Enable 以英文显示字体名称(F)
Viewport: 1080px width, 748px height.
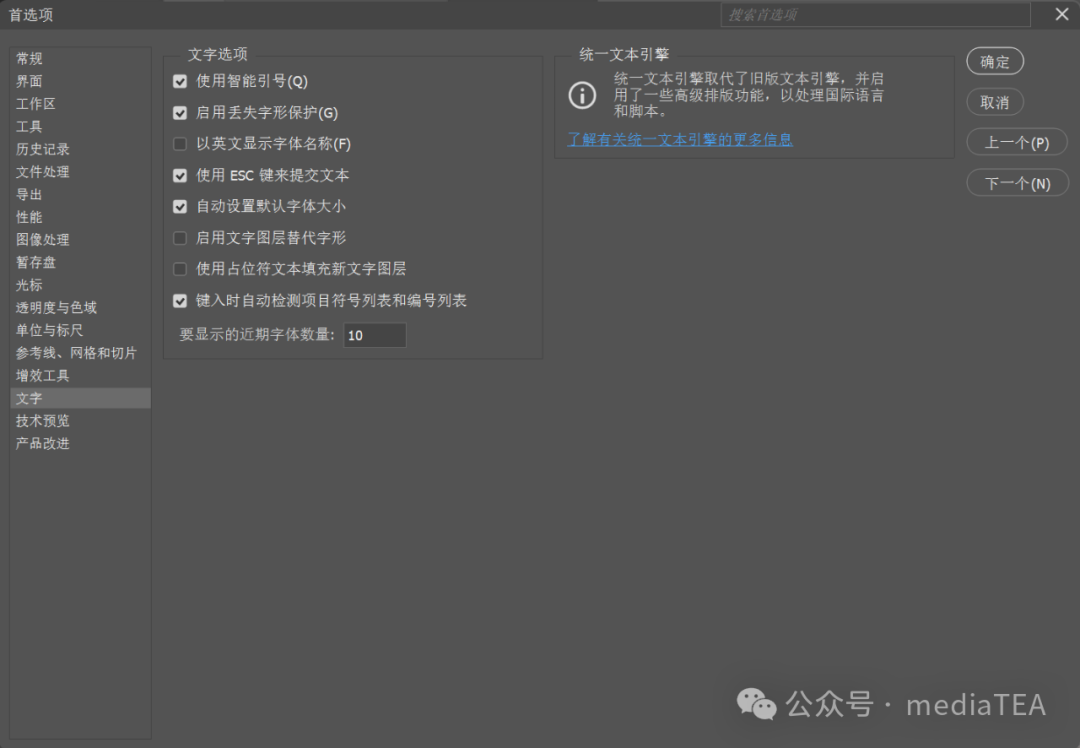[180, 143]
